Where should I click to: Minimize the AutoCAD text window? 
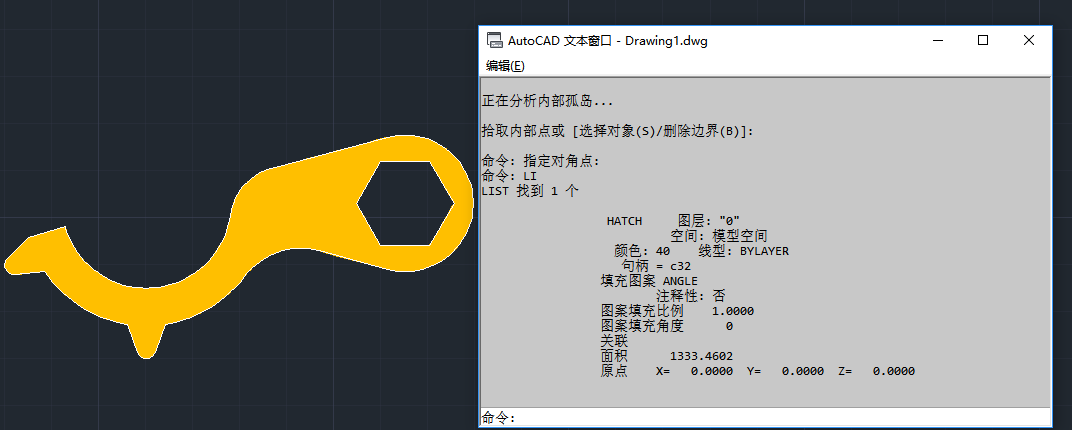[937, 40]
